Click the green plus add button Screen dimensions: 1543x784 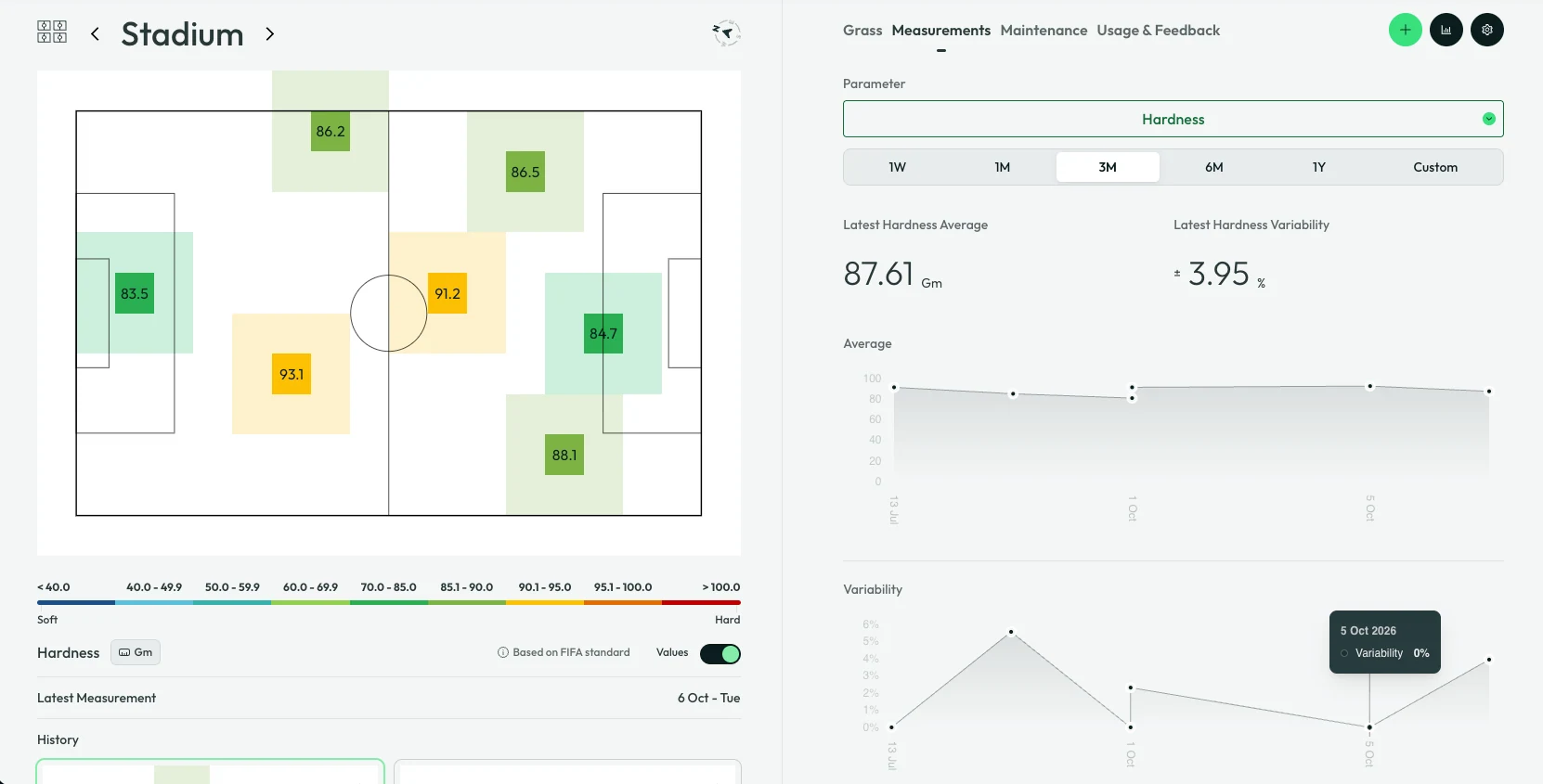1405,30
